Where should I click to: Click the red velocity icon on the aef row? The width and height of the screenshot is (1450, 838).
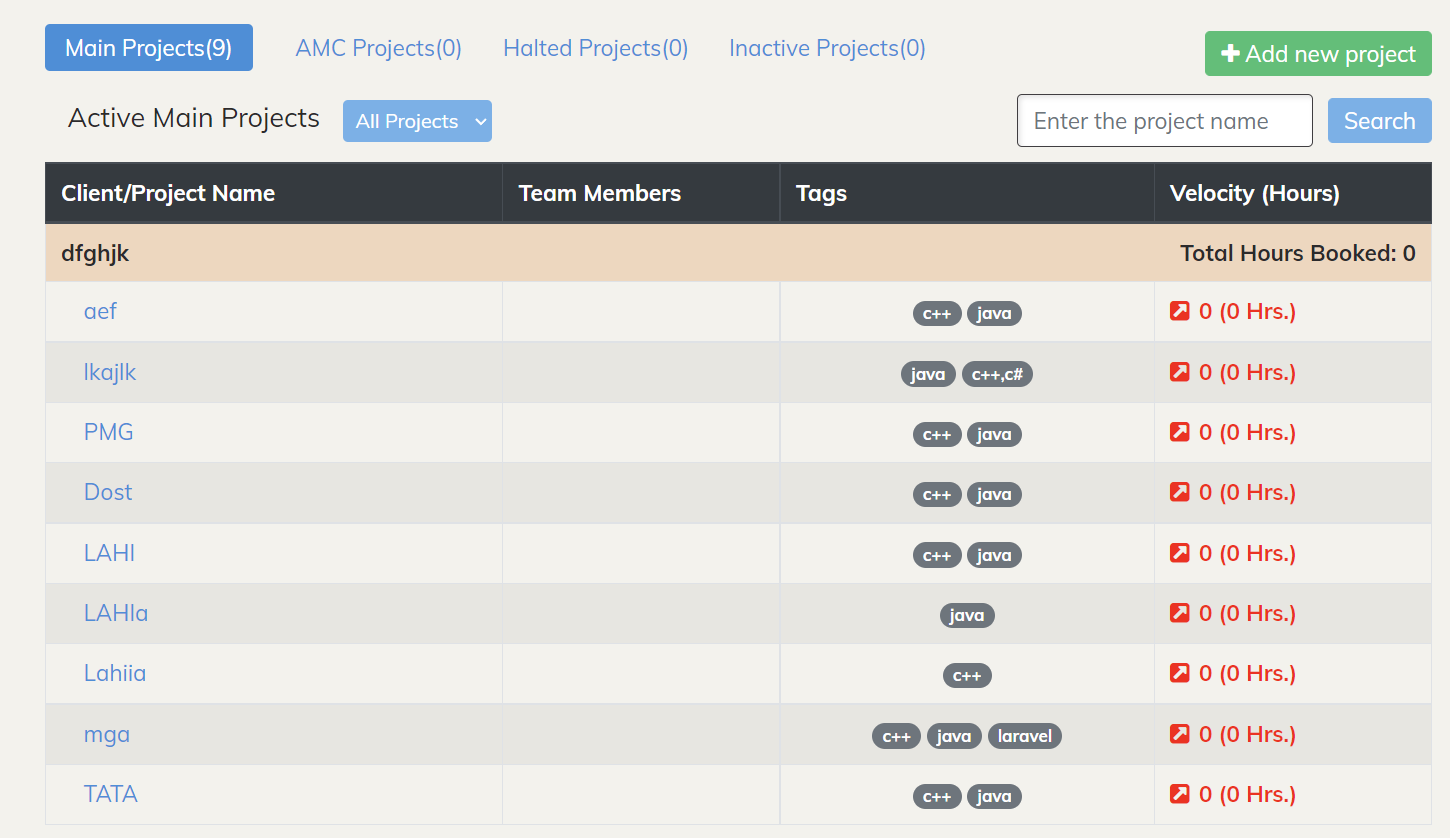(x=1179, y=311)
